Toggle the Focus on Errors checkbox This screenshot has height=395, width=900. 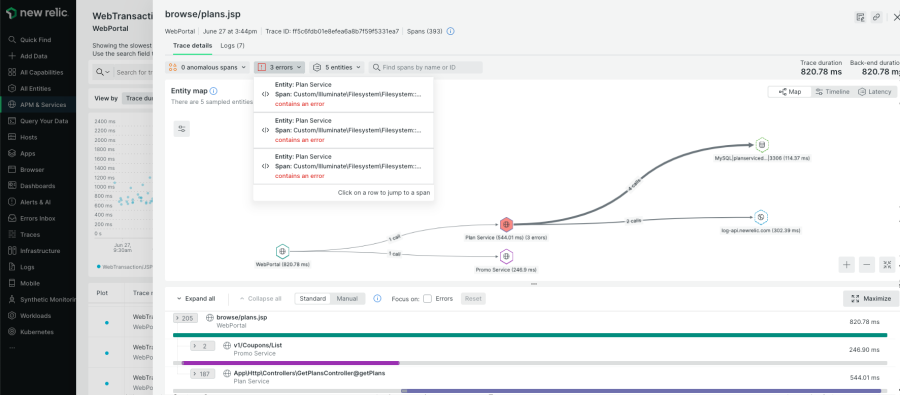point(427,299)
